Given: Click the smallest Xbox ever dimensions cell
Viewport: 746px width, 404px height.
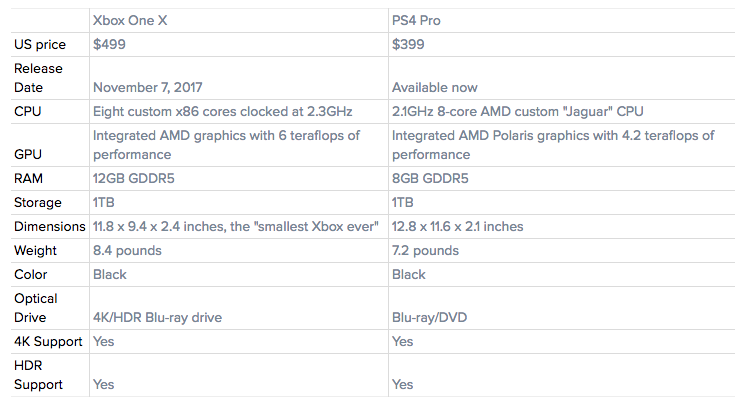Looking at the screenshot, I should pos(235,226).
